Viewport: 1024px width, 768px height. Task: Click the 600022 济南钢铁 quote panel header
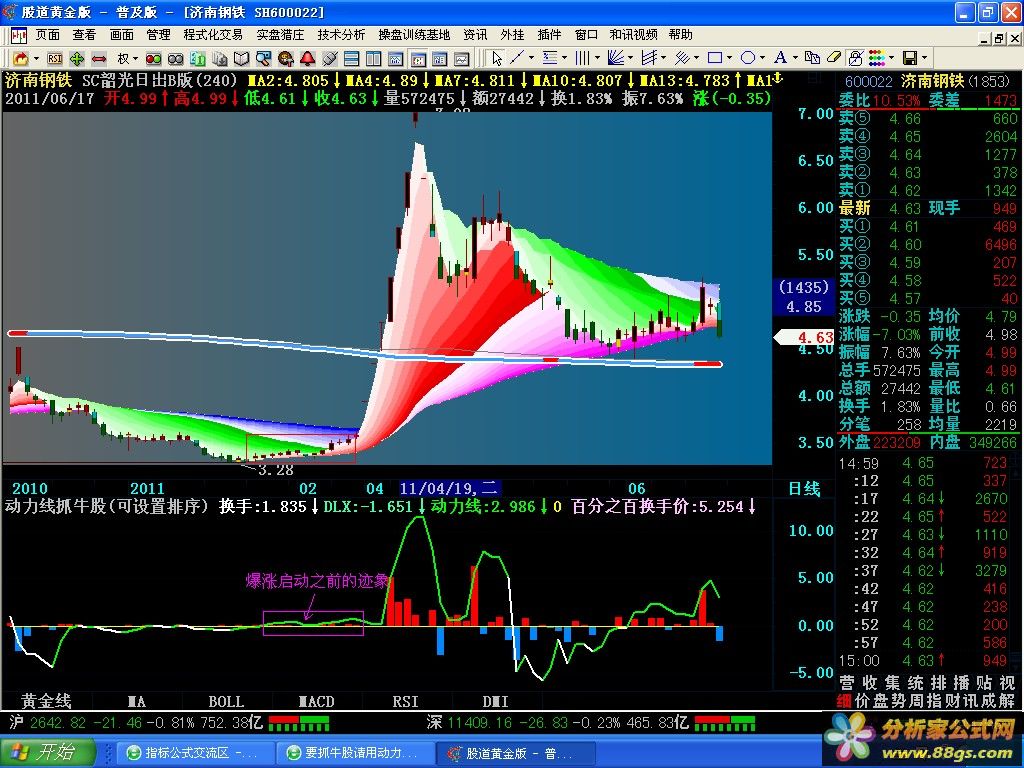(x=927, y=81)
